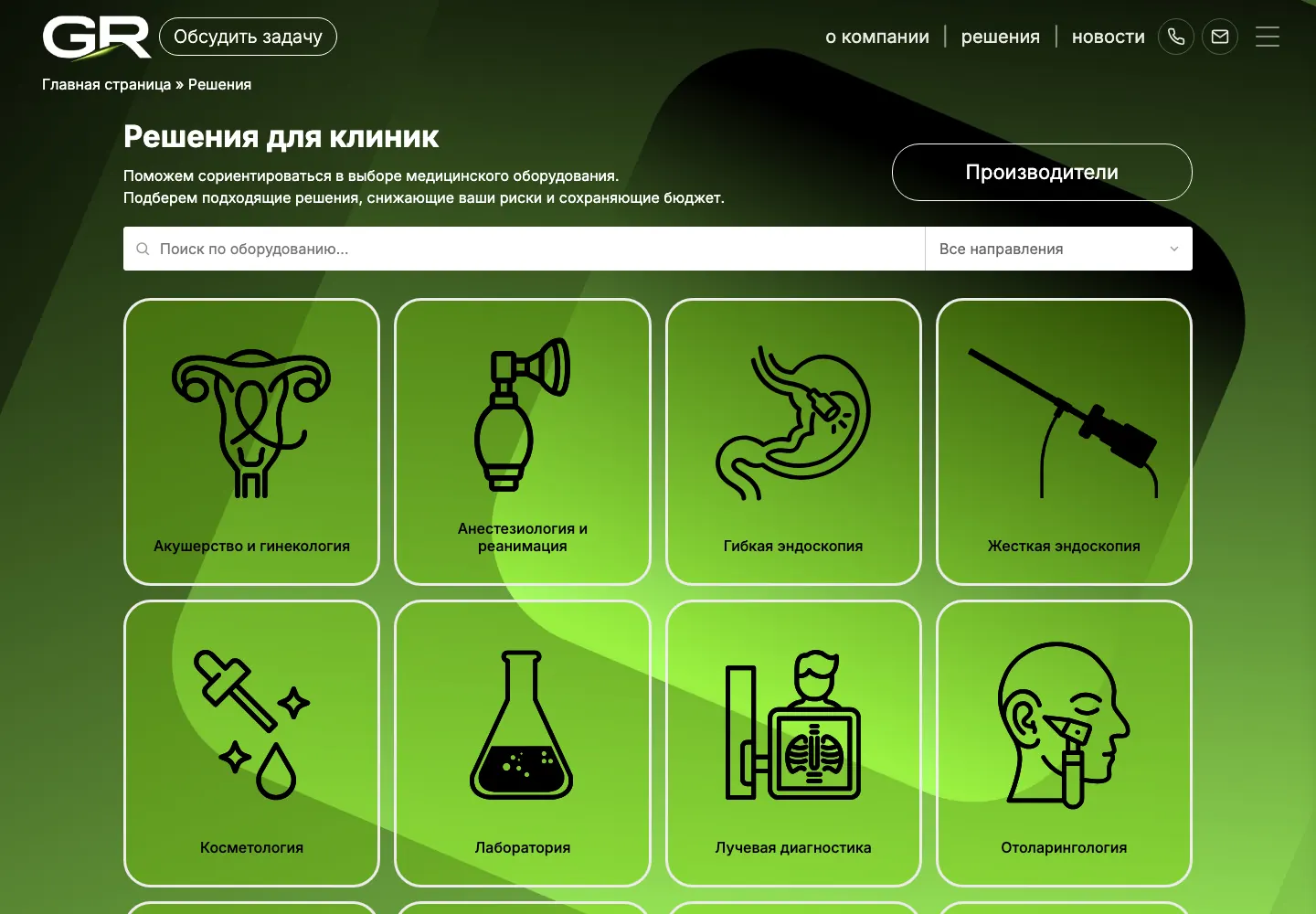Choose the 'Лаборатория' label

pyautogui.click(x=522, y=847)
